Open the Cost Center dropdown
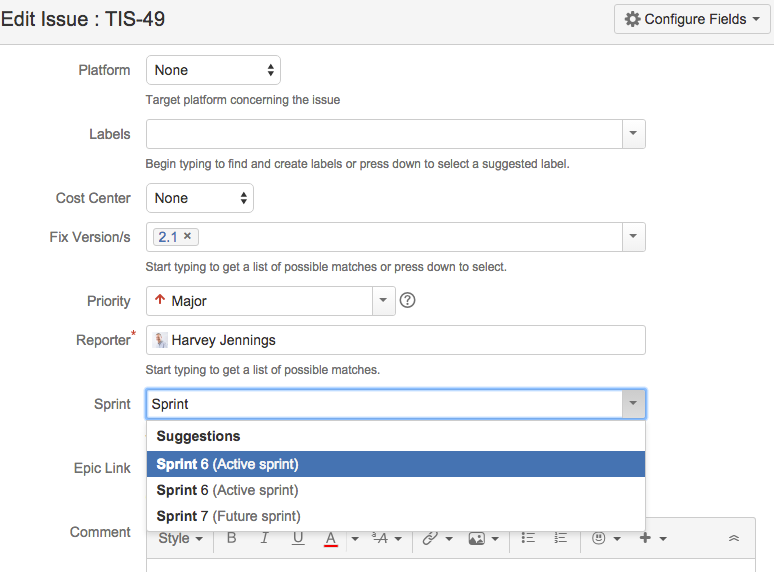Viewport: 774px width, 572px height. tap(199, 198)
